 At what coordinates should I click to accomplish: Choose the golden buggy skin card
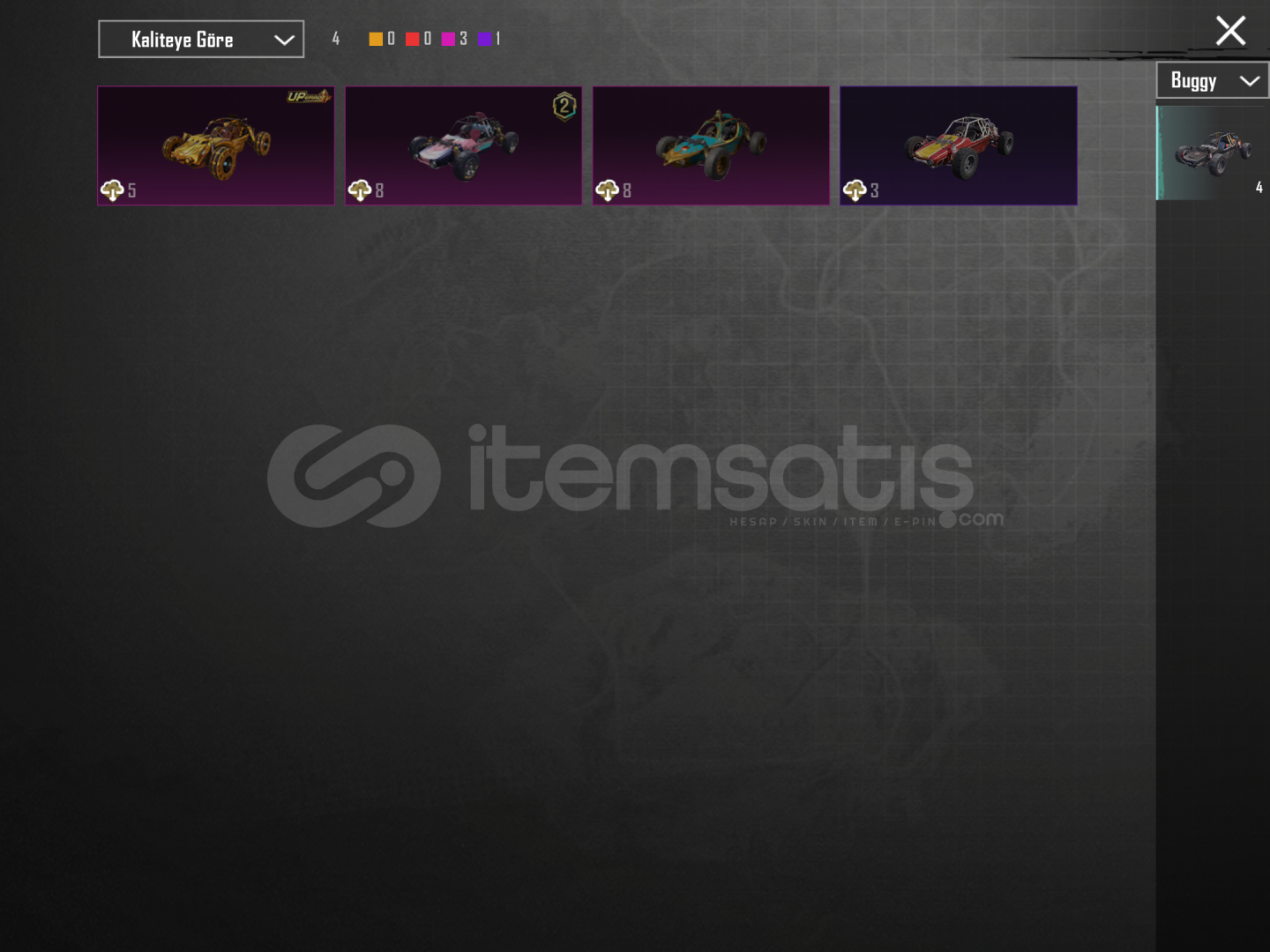coord(216,145)
